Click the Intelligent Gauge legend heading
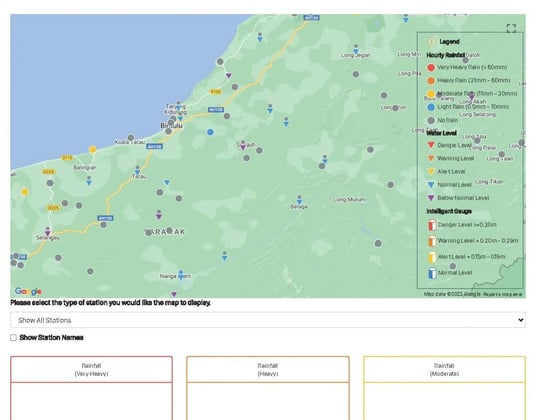The height and width of the screenshot is (420, 536). [x=449, y=211]
